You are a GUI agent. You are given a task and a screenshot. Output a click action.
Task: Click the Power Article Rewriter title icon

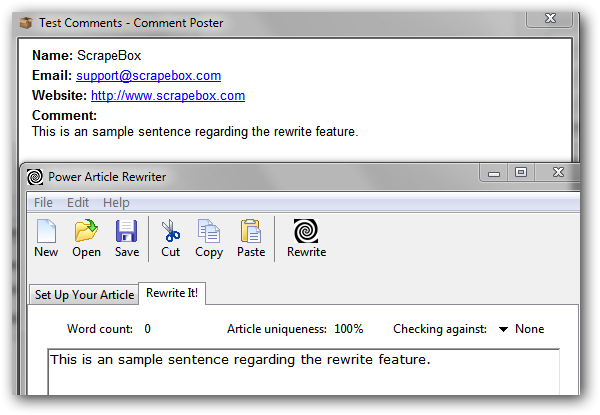pos(35,177)
